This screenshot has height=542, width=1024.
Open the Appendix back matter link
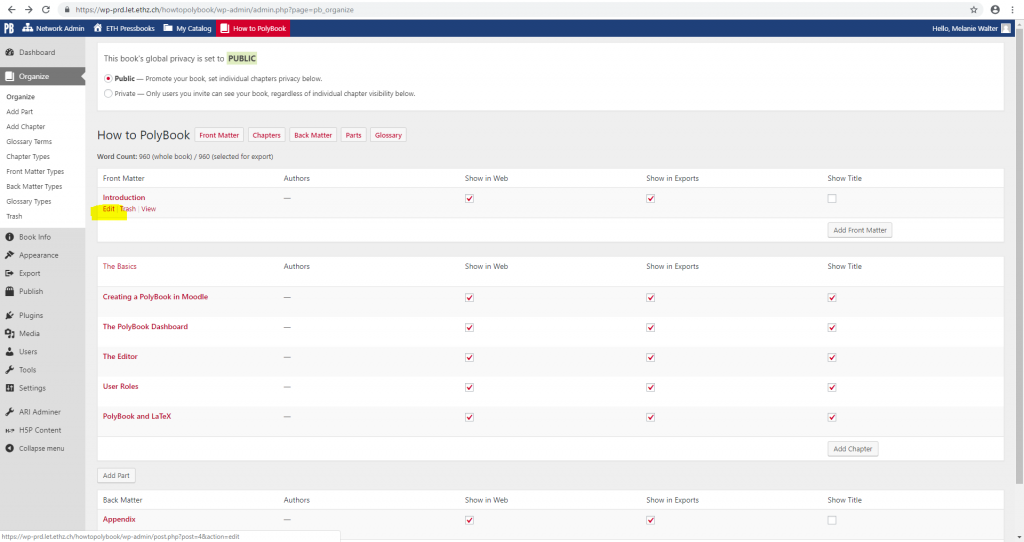coord(119,519)
